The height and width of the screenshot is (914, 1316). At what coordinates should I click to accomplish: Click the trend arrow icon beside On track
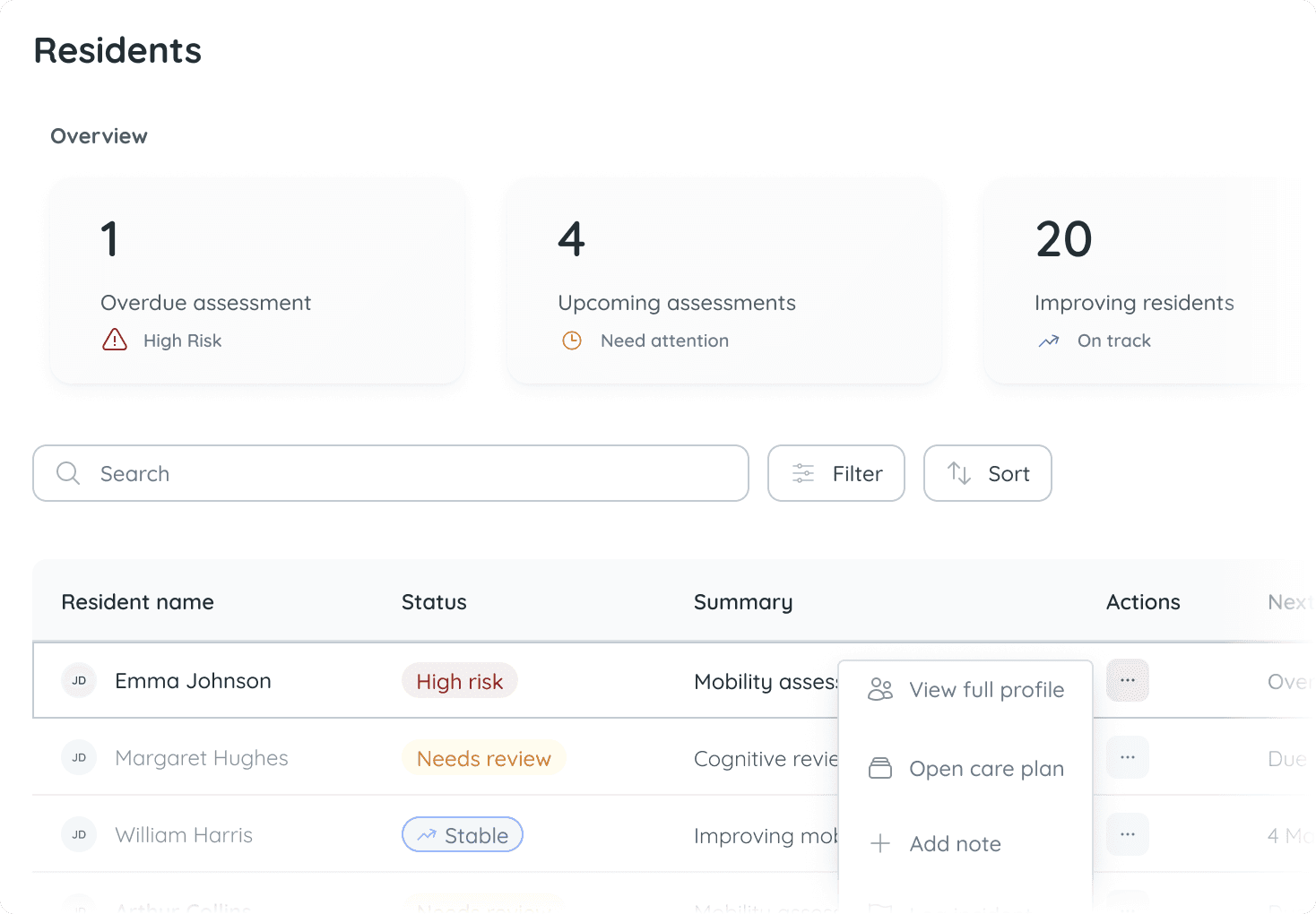(1049, 341)
